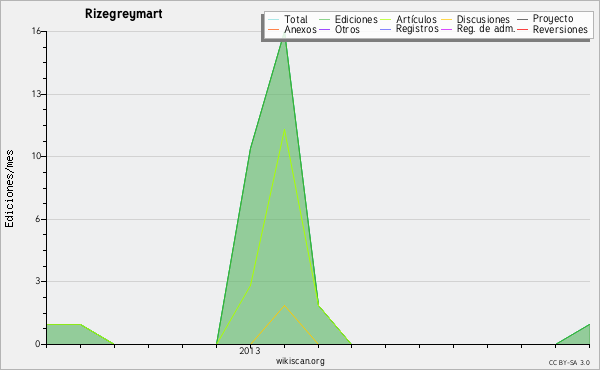Click the purple Otros legend line swatch
This screenshot has width=600, height=370.
[x=324, y=29]
